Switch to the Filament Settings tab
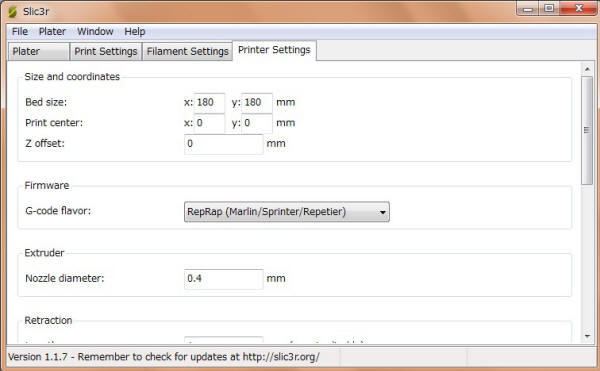The width and height of the screenshot is (600, 371). [x=188, y=51]
